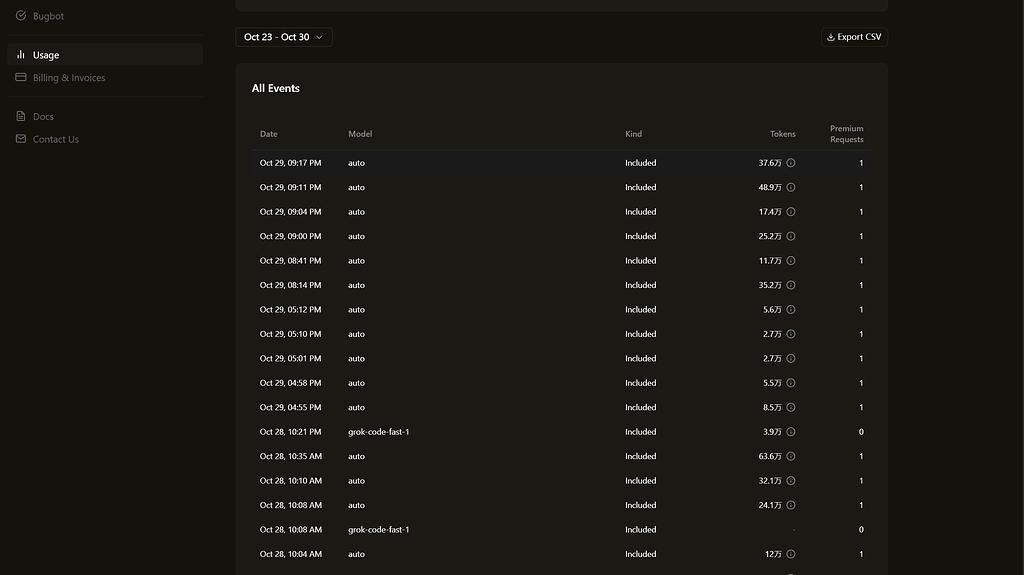Screen dimensions: 1024x575
Task: Select the Oct 29, 09:04 PM date cell
Action: (x=290, y=212)
